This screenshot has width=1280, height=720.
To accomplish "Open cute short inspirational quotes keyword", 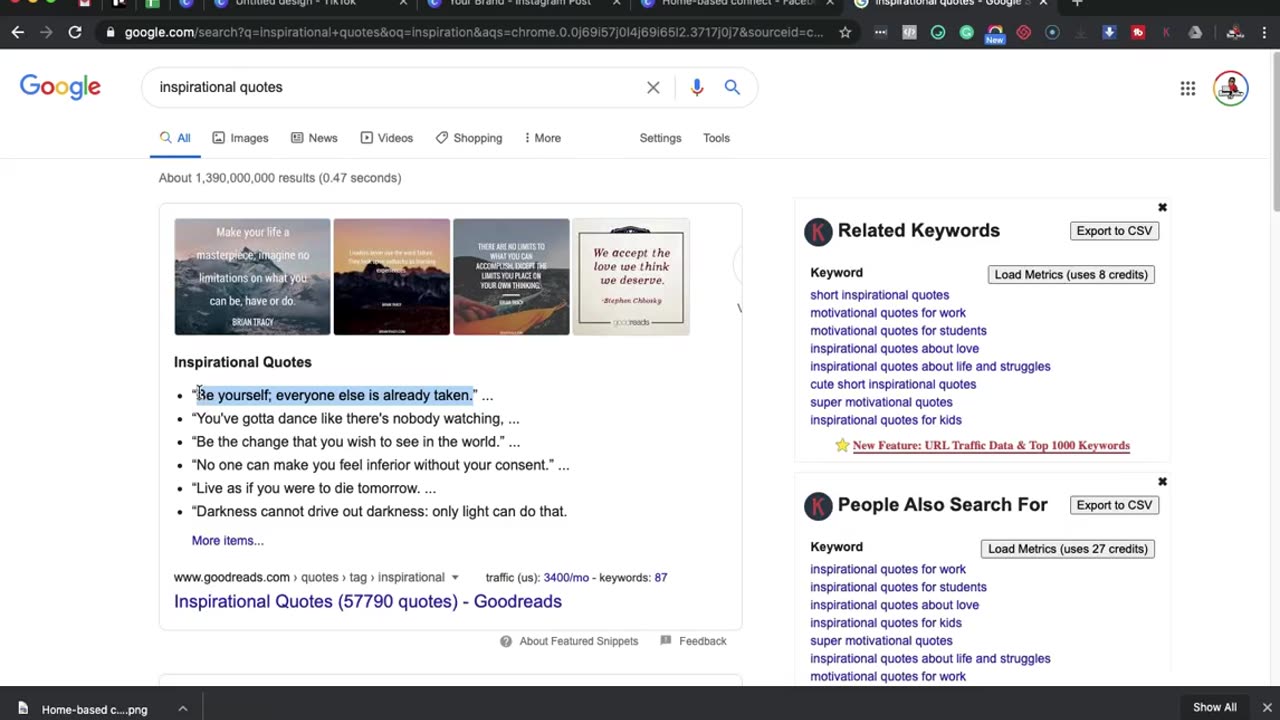I will pos(893,384).
